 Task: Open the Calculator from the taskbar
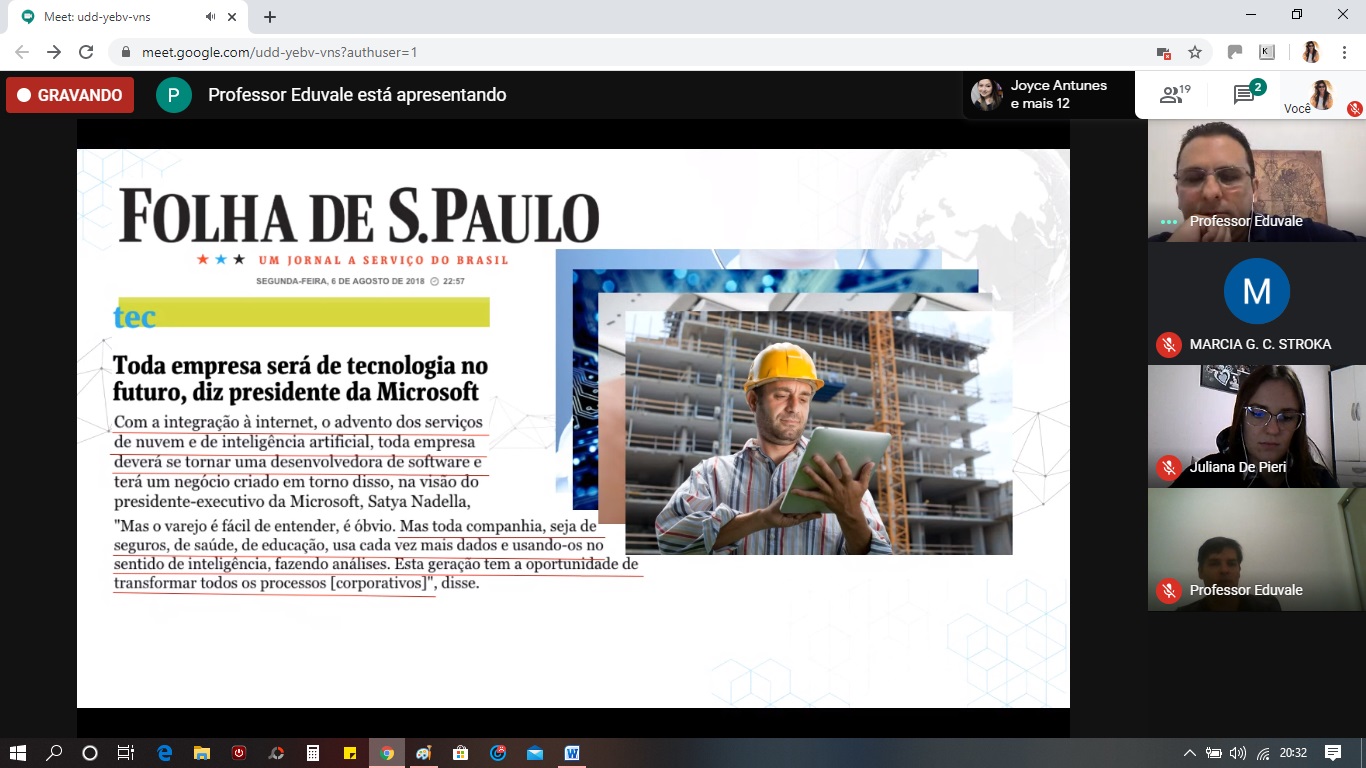tap(313, 753)
